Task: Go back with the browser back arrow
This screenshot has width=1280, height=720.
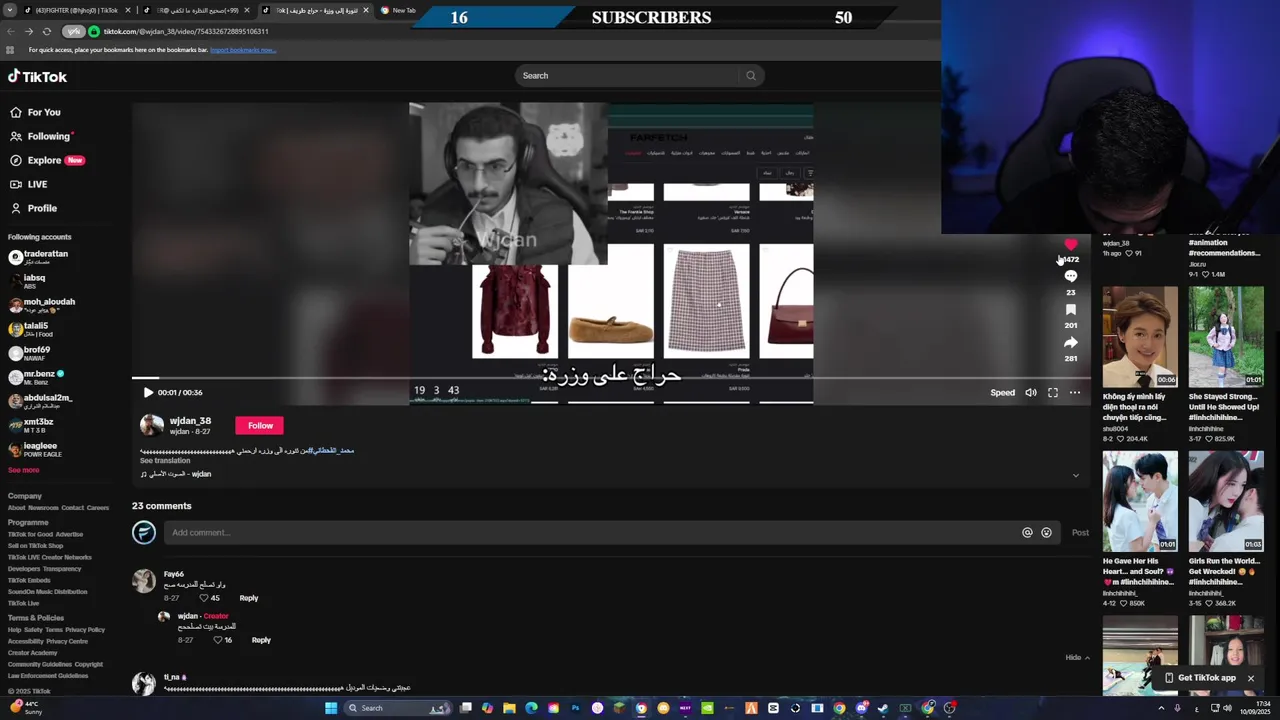Action: click(x=11, y=31)
